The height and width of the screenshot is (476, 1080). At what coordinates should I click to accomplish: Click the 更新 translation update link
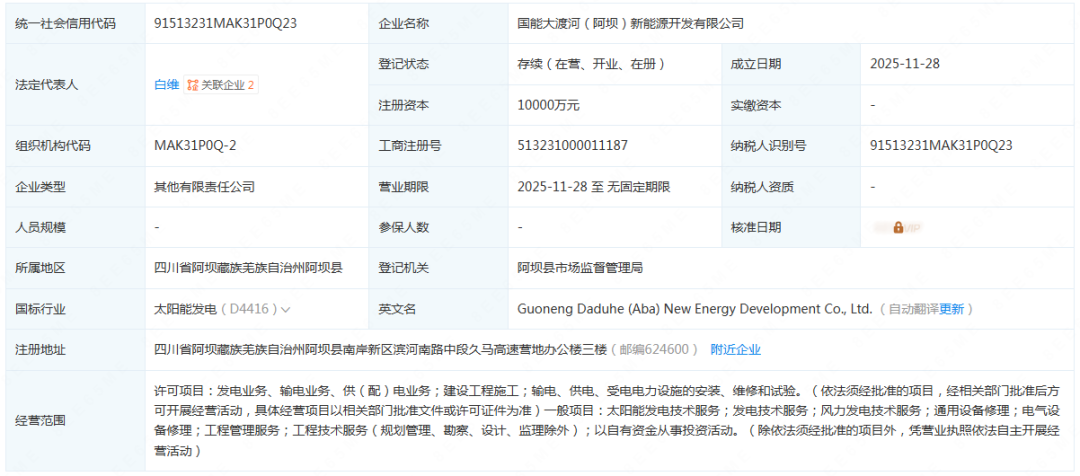[x=951, y=309]
